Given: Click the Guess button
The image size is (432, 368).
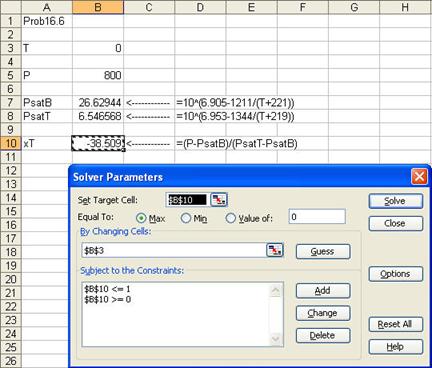Looking at the screenshot, I should (x=323, y=251).
